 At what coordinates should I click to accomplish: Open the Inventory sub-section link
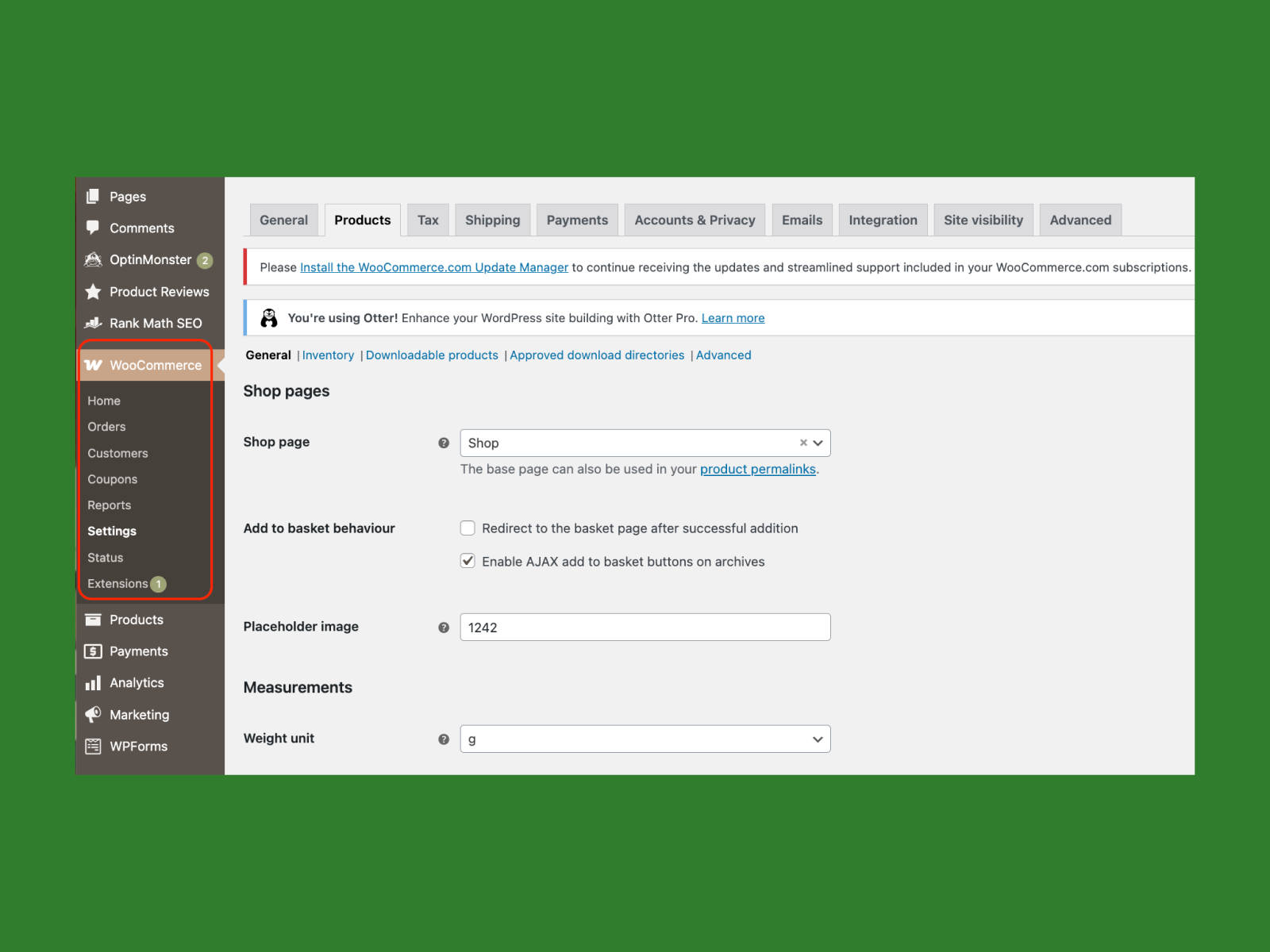328,355
